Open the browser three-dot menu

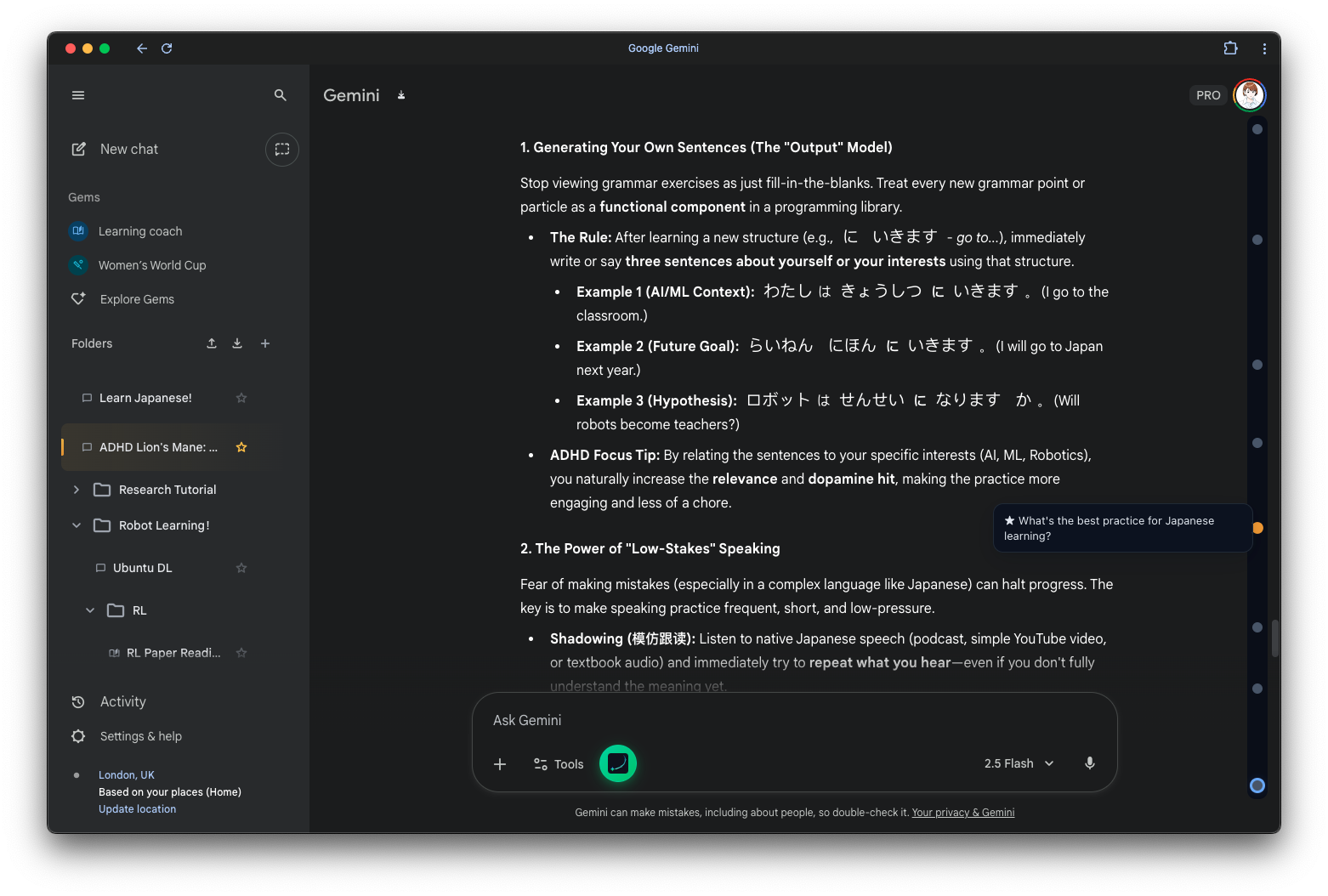tap(1264, 48)
